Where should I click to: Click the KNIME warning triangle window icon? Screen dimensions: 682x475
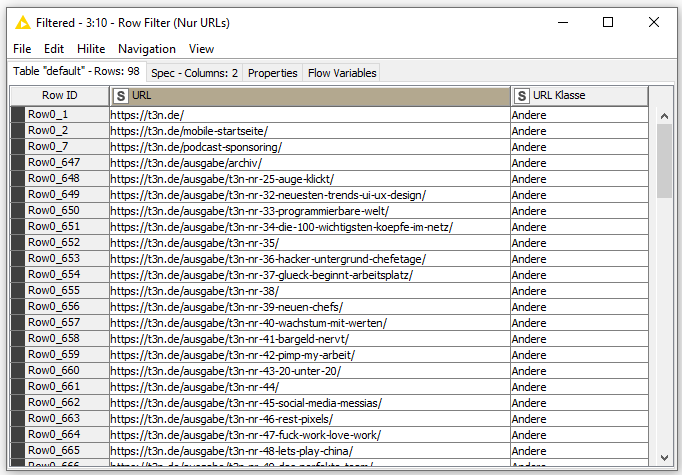pyautogui.click(x=23, y=23)
